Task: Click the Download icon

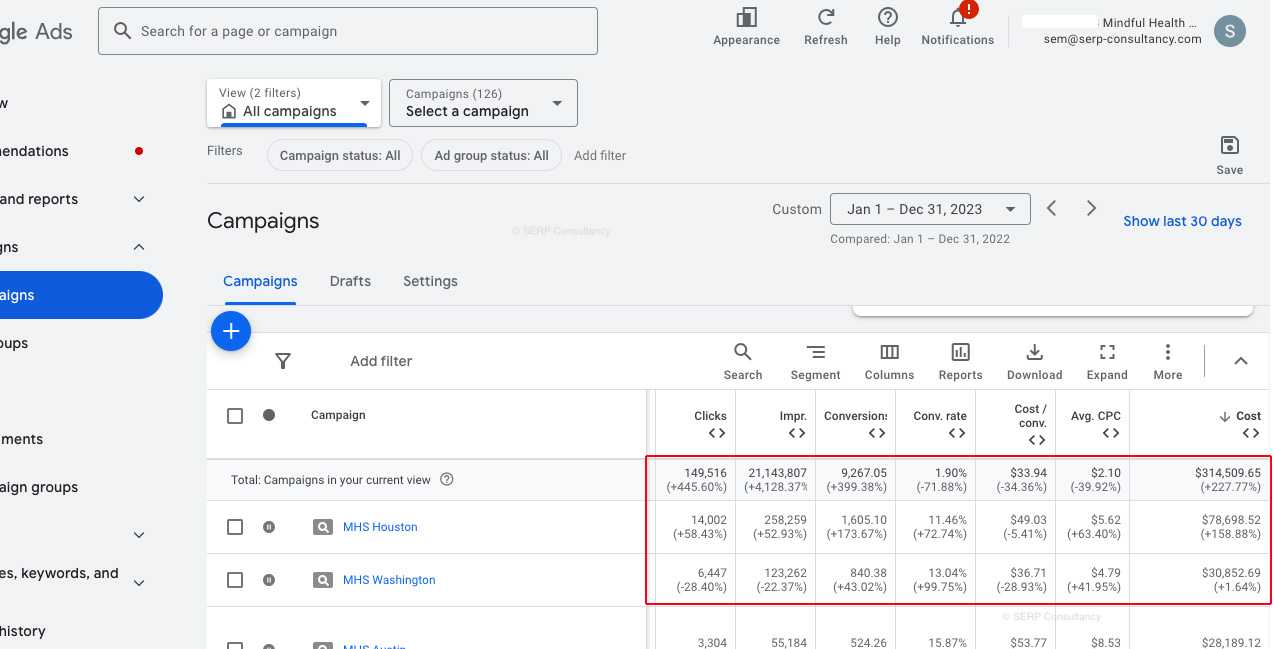Action: pyautogui.click(x=1034, y=352)
